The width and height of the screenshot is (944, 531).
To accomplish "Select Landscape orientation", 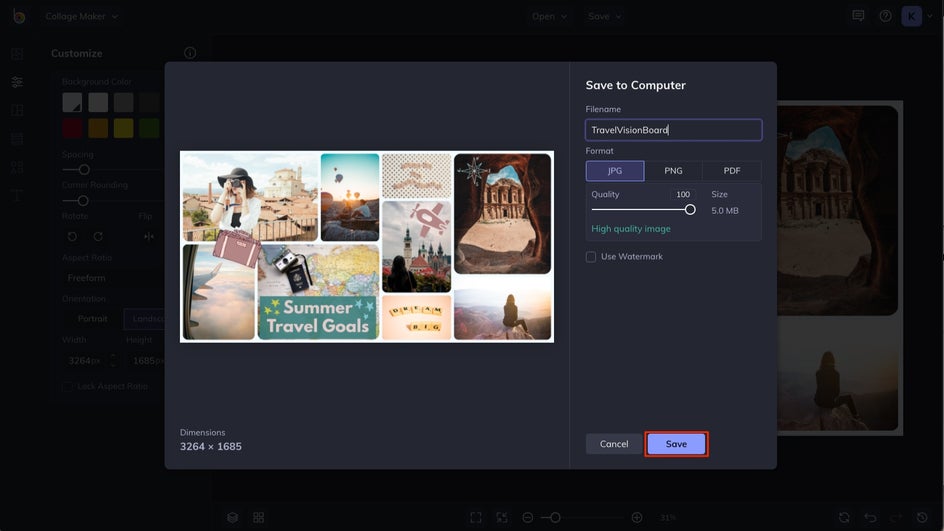I will click(144, 318).
